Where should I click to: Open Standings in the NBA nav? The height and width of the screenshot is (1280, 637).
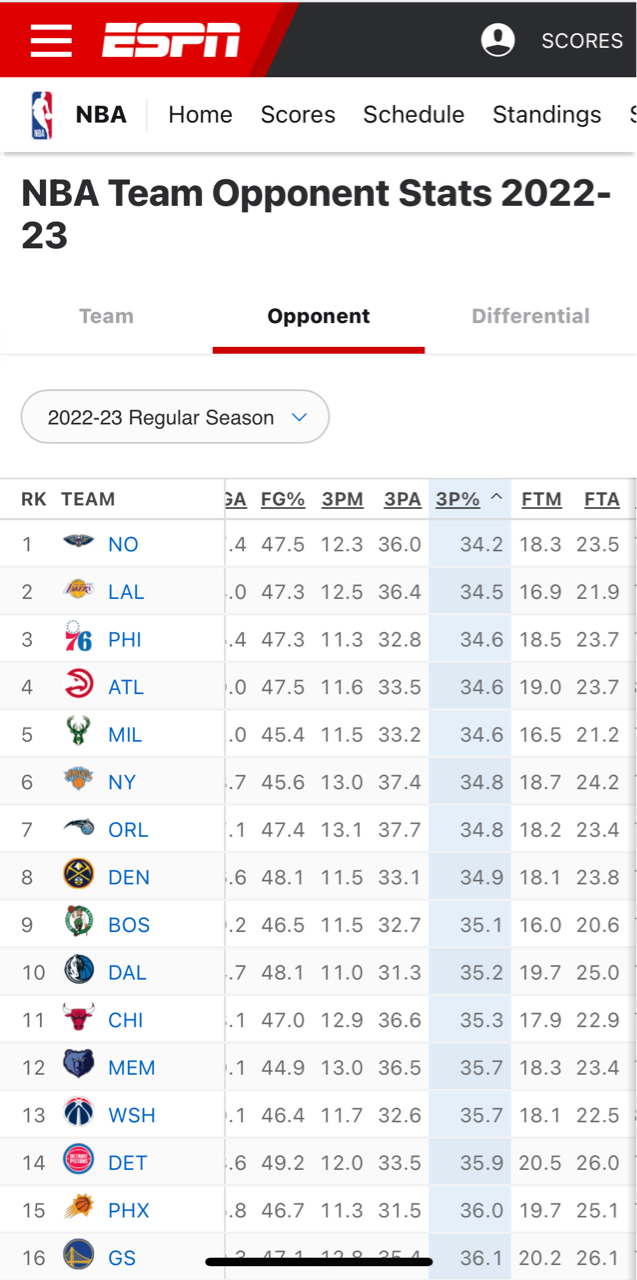tap(547, 115)
